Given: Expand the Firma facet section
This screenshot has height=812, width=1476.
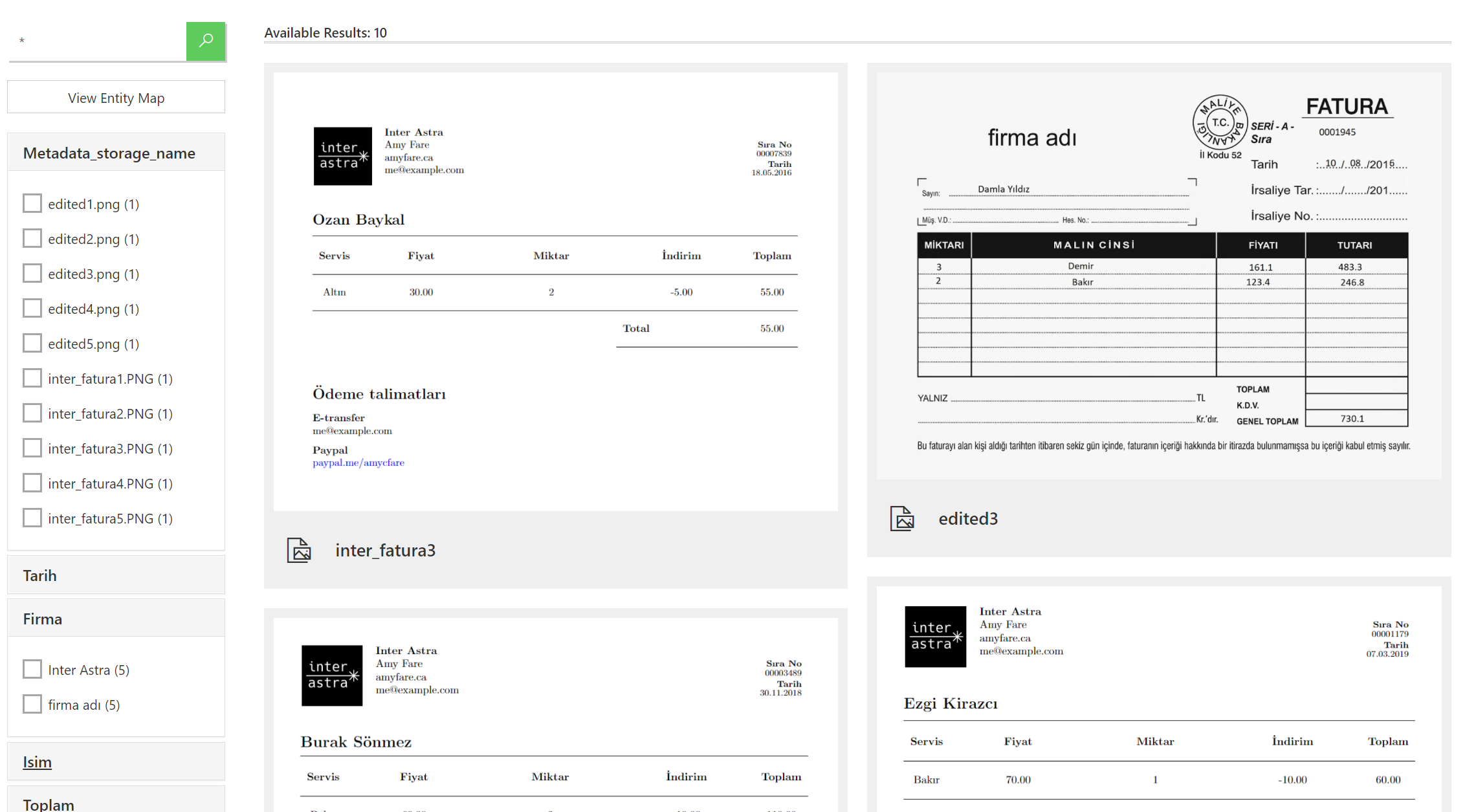Looking at the screenshot, I should [x=42, y=619].
